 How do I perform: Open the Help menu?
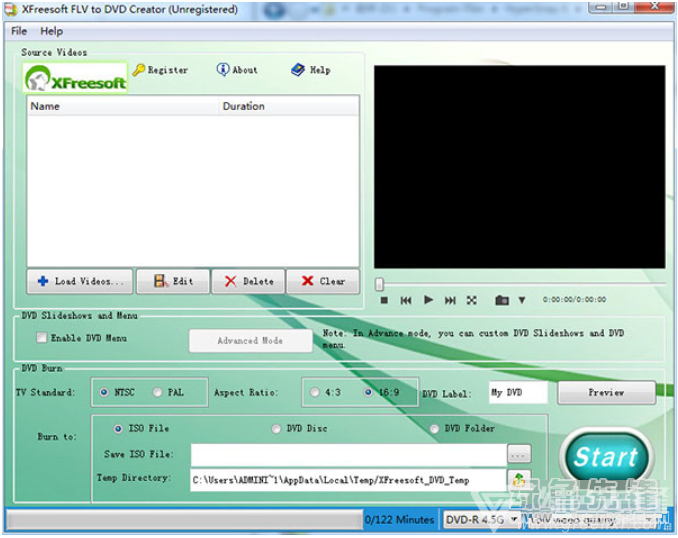[x=51, y=31]
